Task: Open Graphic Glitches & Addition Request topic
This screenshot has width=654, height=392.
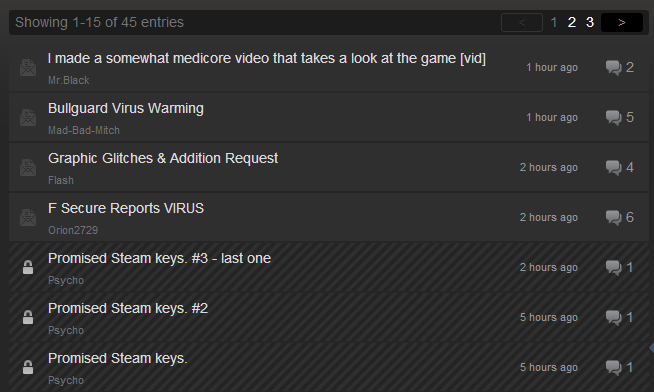Action: (x=163, y=158)
